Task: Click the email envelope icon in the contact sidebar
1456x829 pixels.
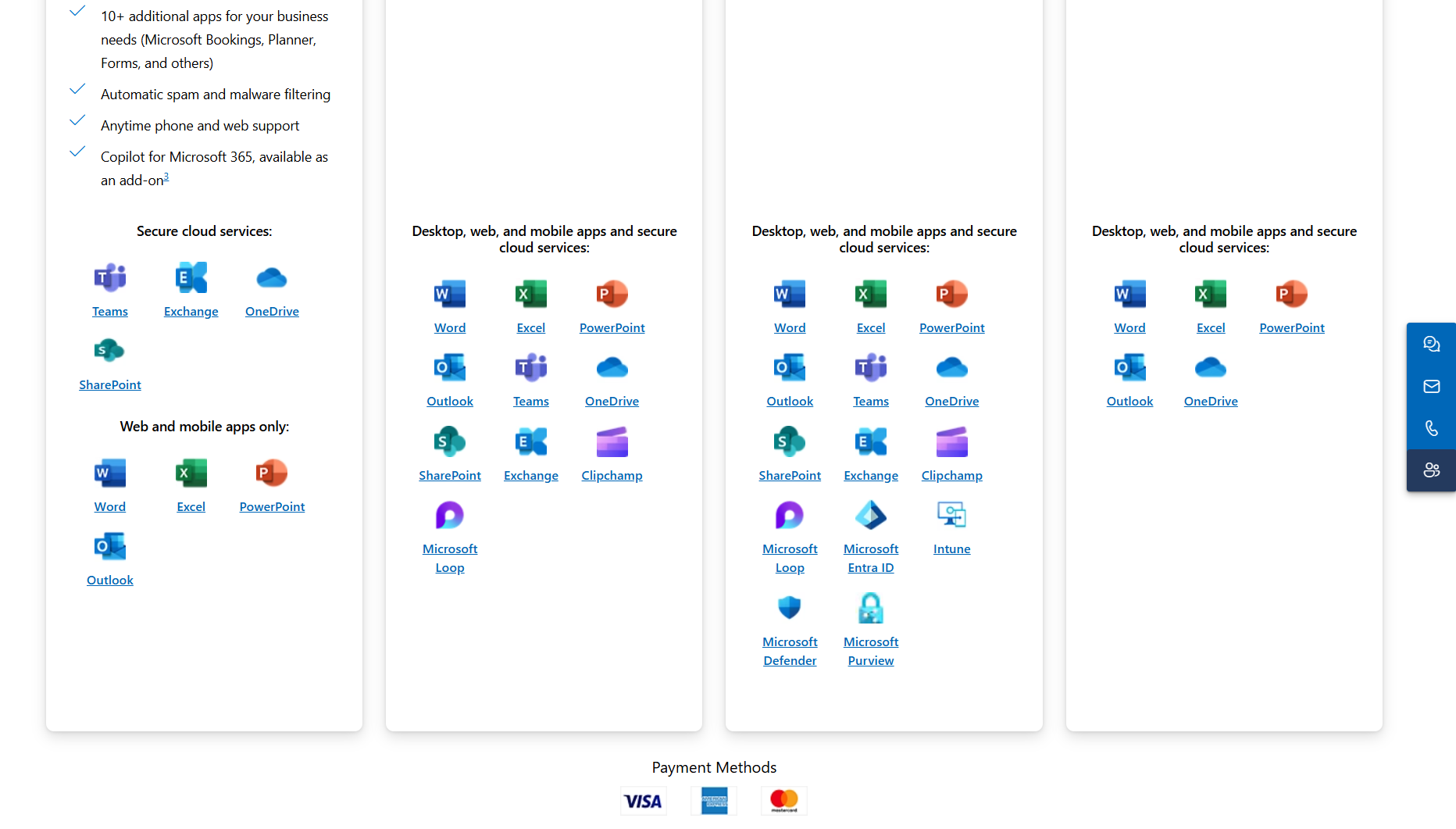Action: [1431, 387]
